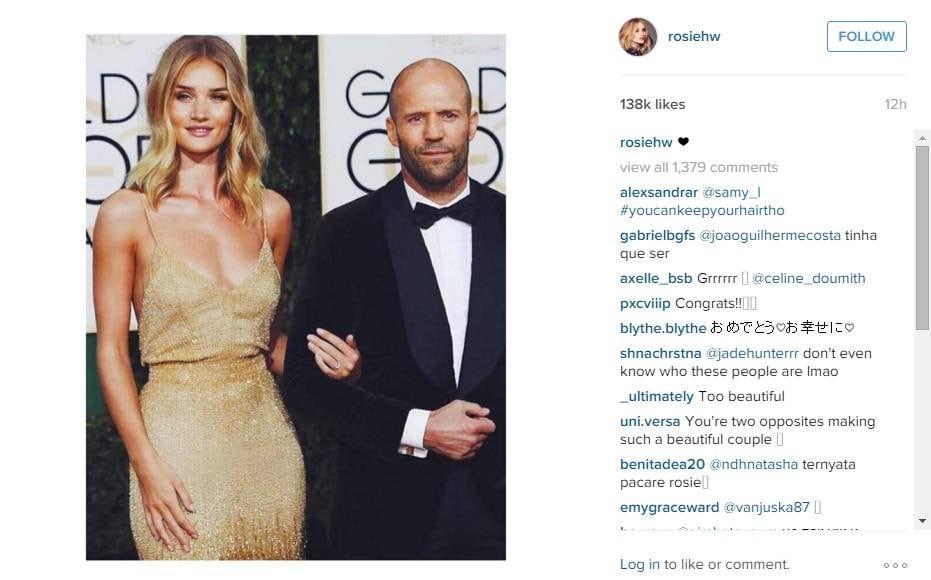
Task: Click the scrollbar down arrow in comments
Action: coord(922,521)
